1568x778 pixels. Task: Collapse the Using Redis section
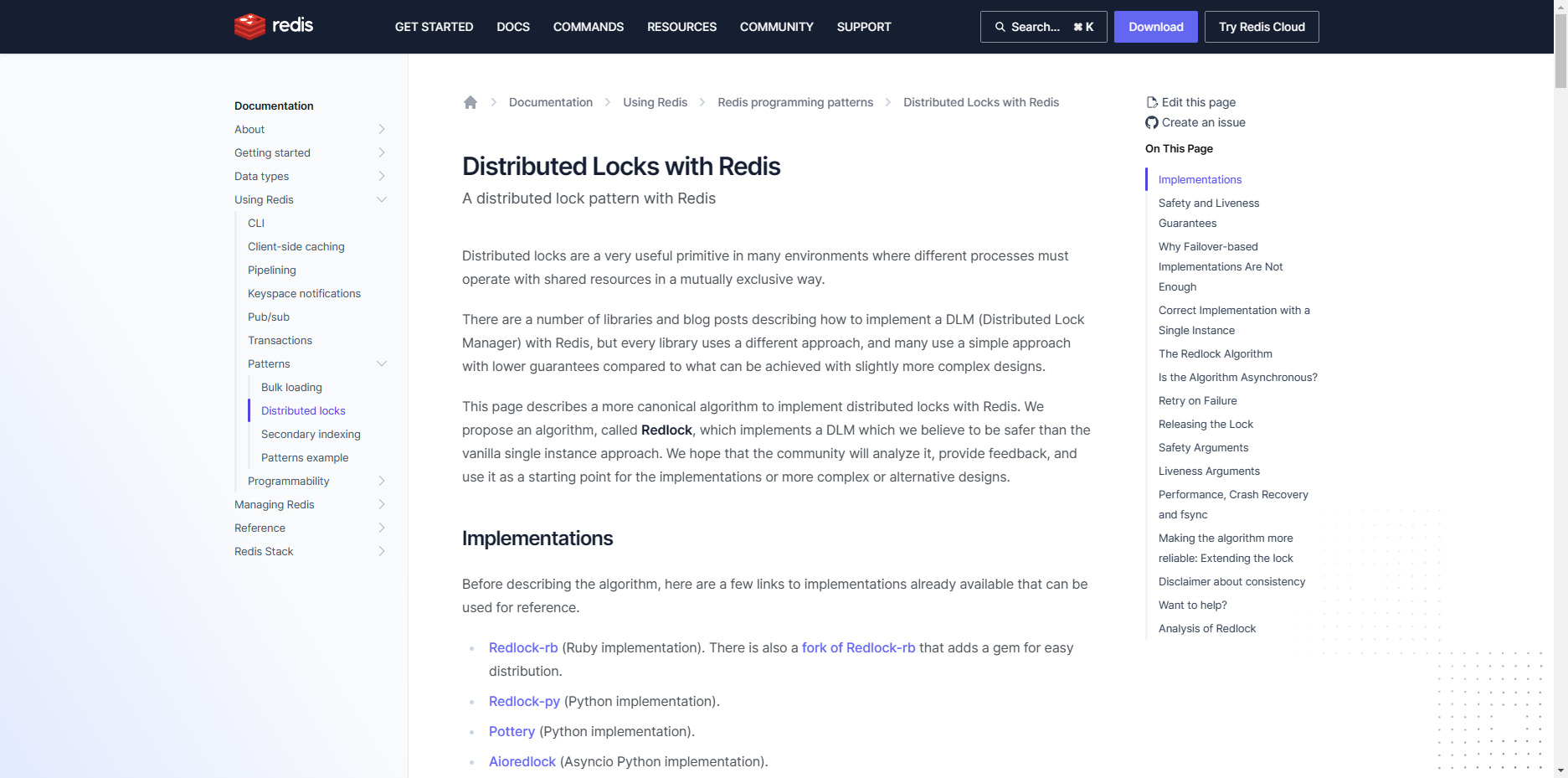click(382, 199)
